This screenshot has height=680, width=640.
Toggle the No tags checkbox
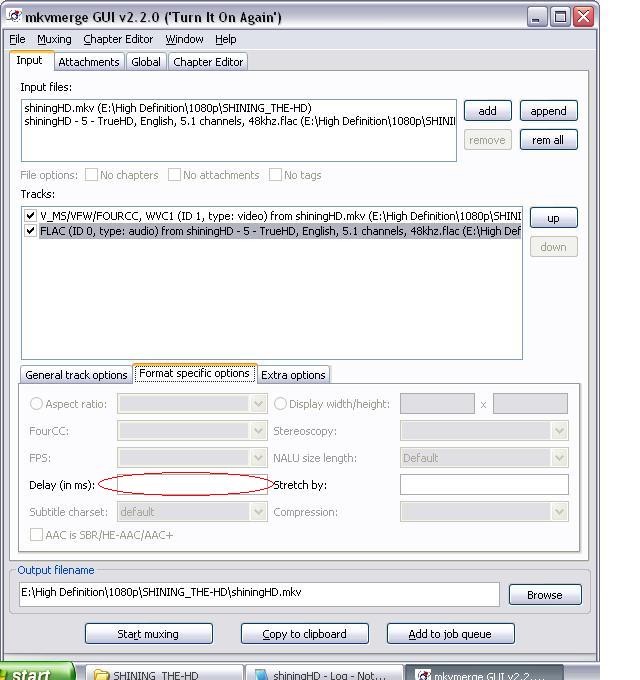275,175
